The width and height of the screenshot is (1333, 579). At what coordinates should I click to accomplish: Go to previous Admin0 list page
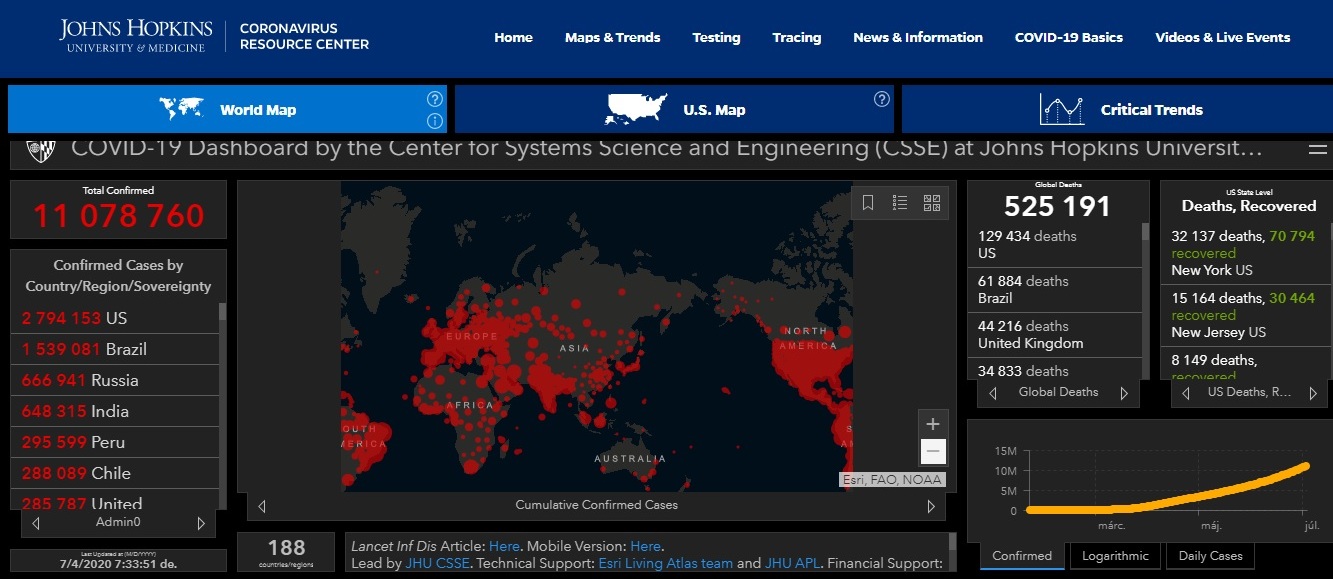pos(37,523)
